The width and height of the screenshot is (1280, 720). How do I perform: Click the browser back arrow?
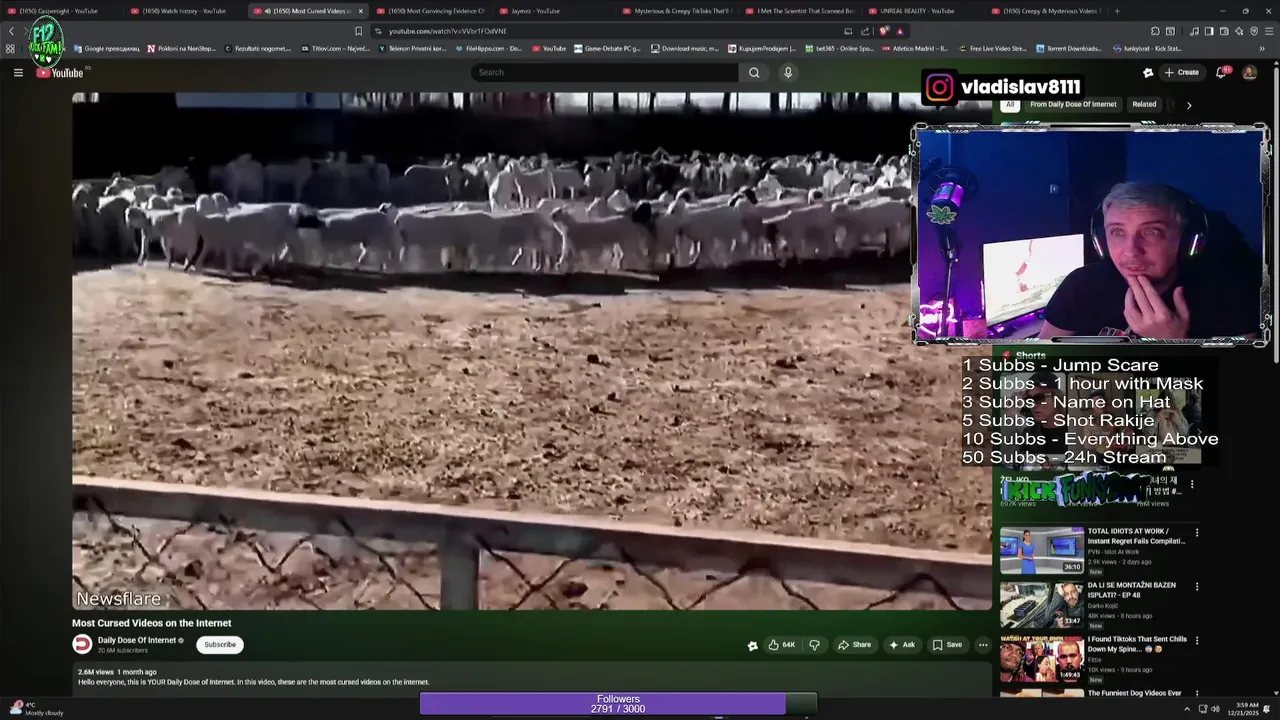(12, 31)
